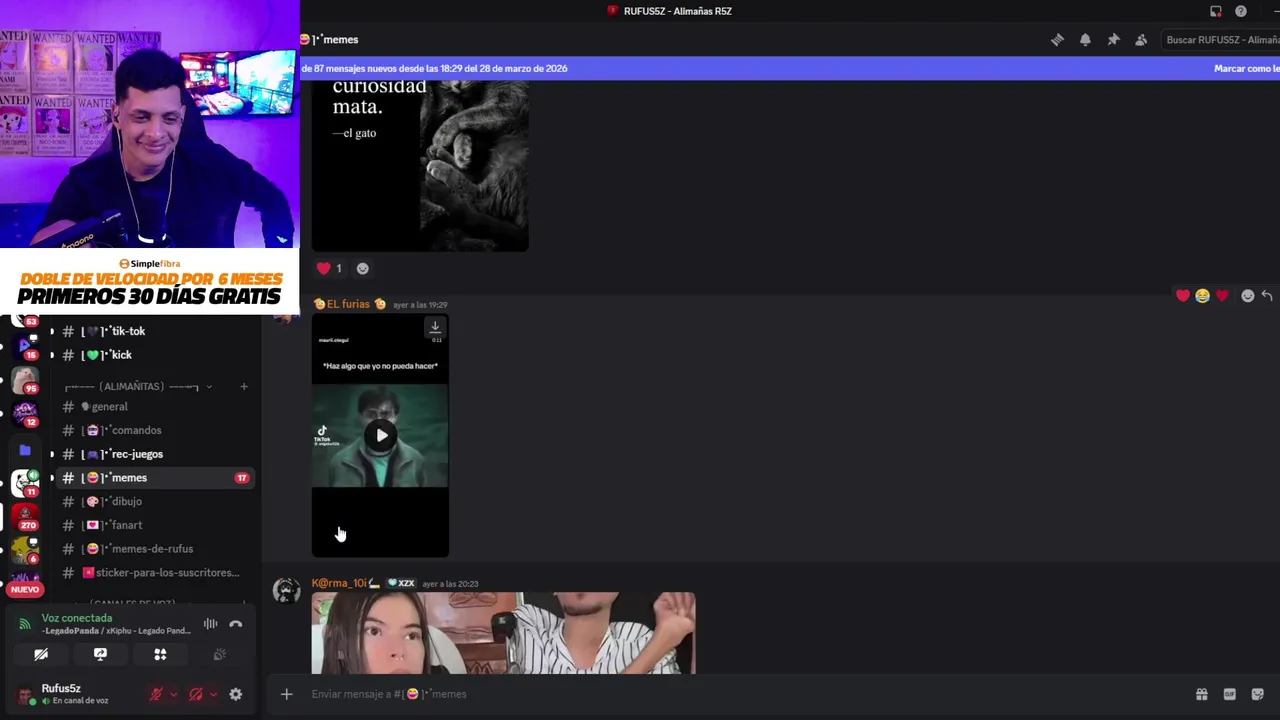Screen dimensions: 1280x720
Task: Open Rufus5z user profile panel
Action: (78, 694)
